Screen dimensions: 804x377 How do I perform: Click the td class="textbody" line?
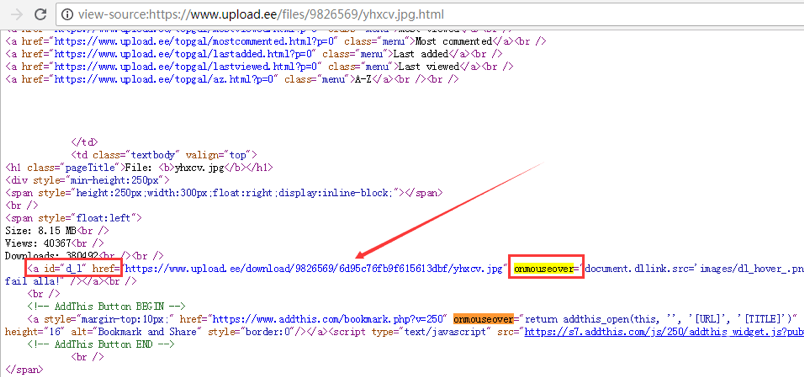click(164, 154)
